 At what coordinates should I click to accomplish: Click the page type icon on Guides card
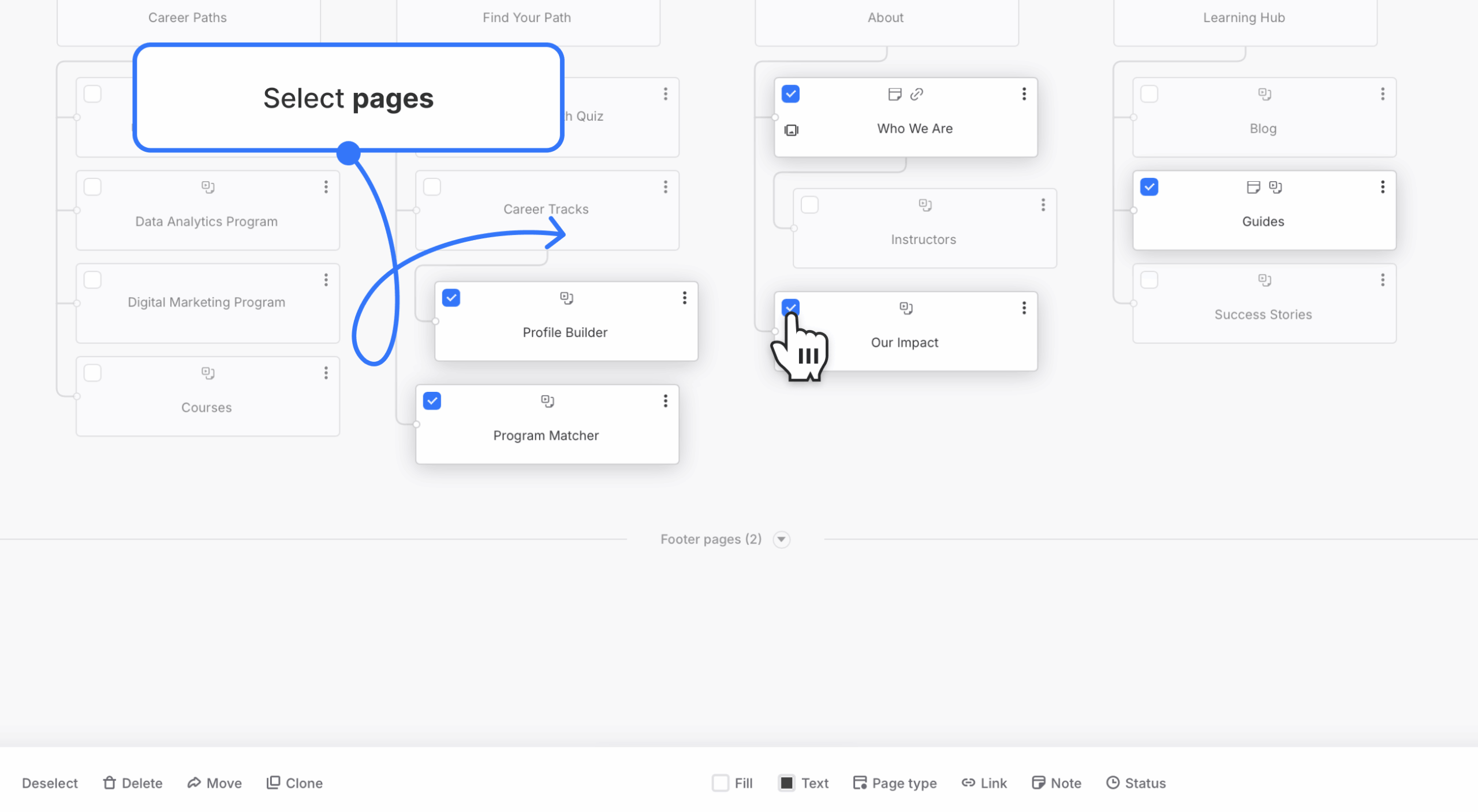pyautogui.click(x=1275, y=187)
